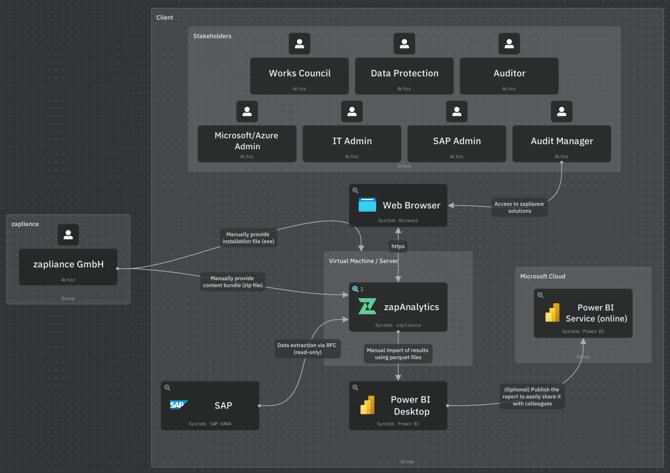This screenshot has height=473, width=670.
Task: Click the '(Optional) Publish the report' label
Action: [x=532, y=397]
